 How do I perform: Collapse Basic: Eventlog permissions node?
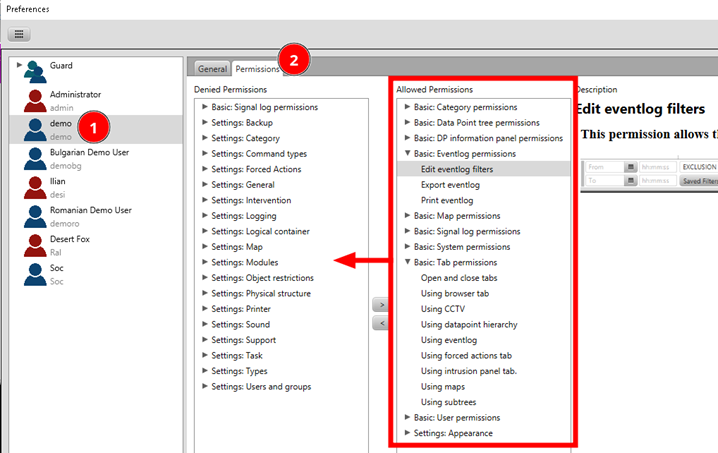pyautogui.click(x=407, y=154)
